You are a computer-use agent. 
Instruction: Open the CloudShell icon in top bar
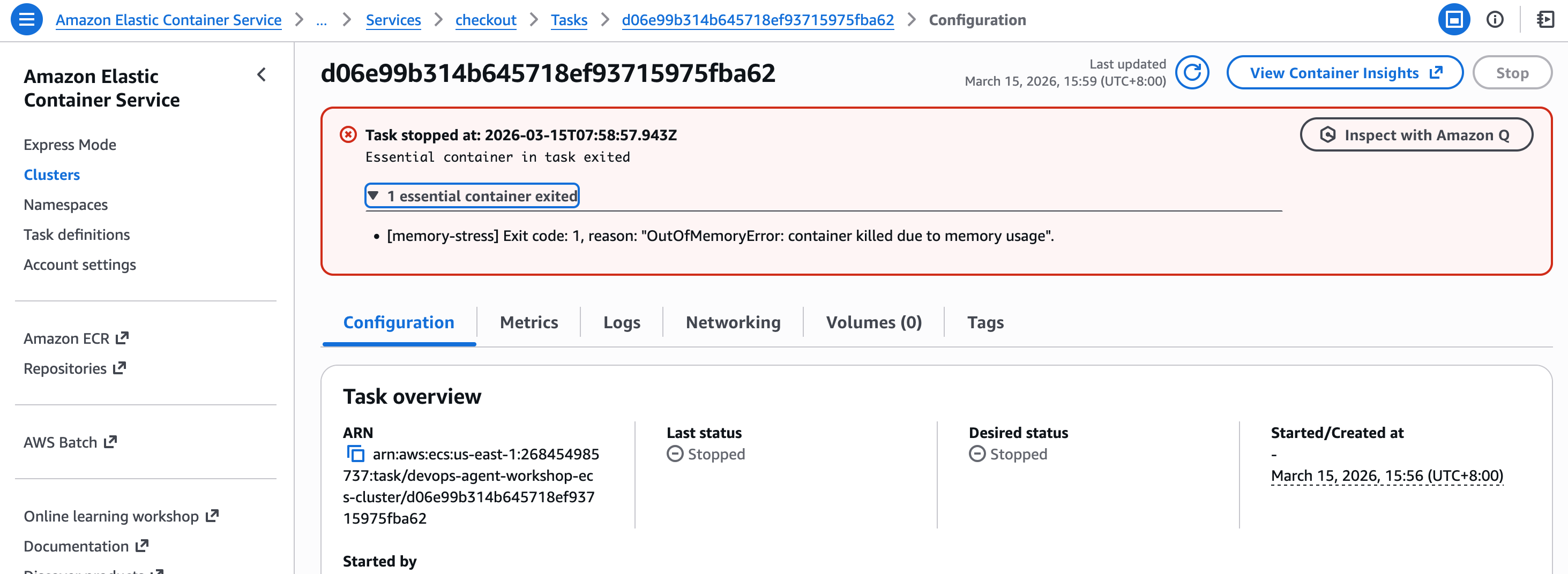click(1453, 19)
